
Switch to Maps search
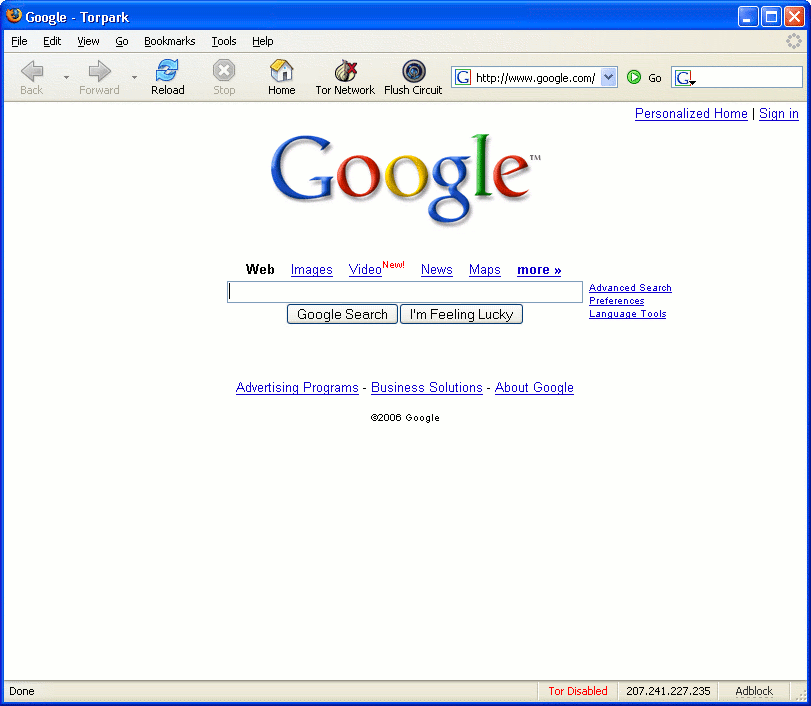485,269
